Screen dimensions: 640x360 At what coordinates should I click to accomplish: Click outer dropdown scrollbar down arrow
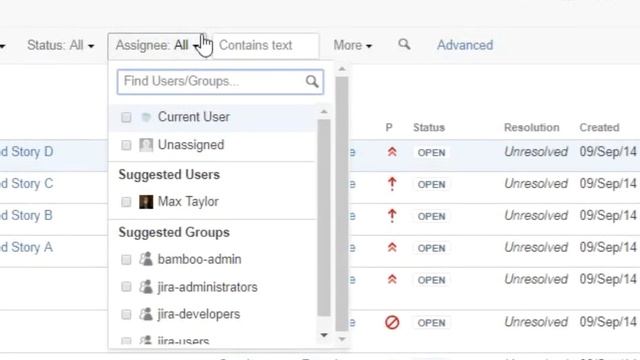pyautogui.click(x=342, y=339)
